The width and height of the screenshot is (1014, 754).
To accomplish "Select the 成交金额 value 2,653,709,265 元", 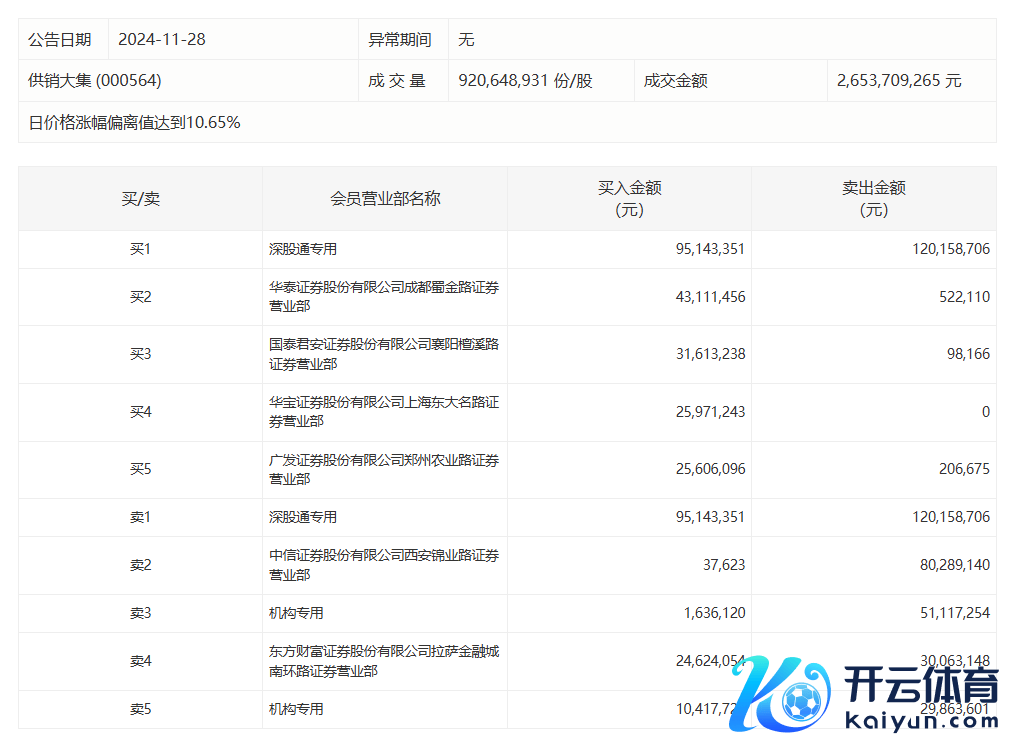I will (x=899, y=81).
